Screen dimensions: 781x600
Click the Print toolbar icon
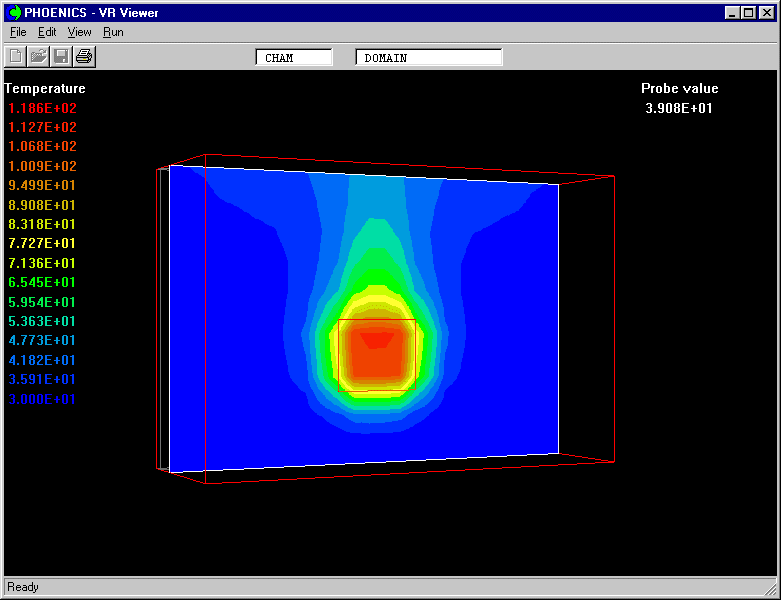pos(84,57)
